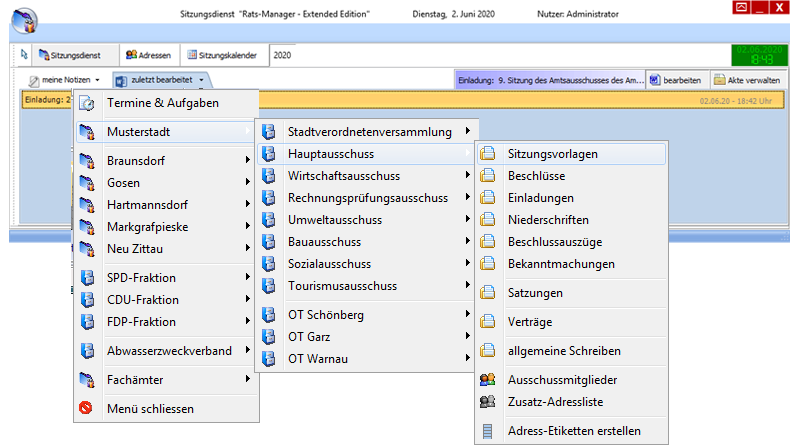Open the meine Notizen dropdown arrow
The image size is (796, 445).
(97, 80)
